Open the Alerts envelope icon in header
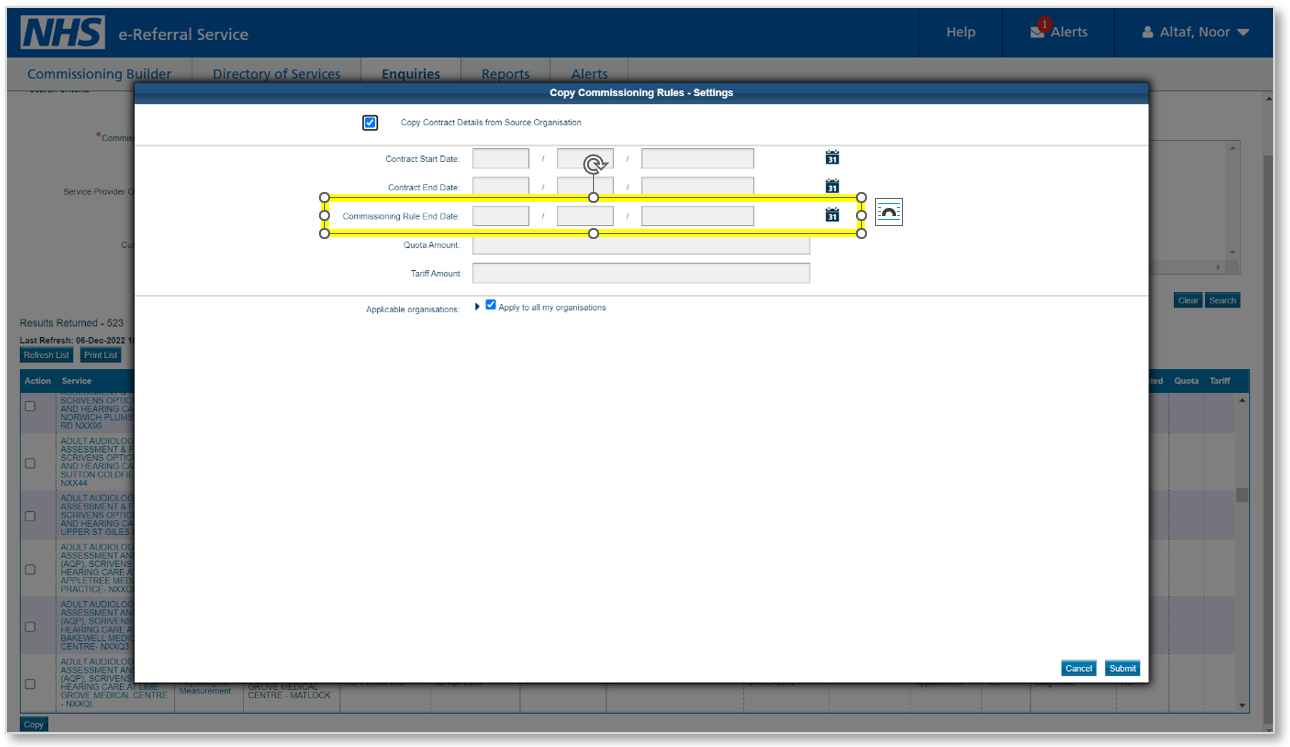The image size is (1290, 747). [1038, 32]
